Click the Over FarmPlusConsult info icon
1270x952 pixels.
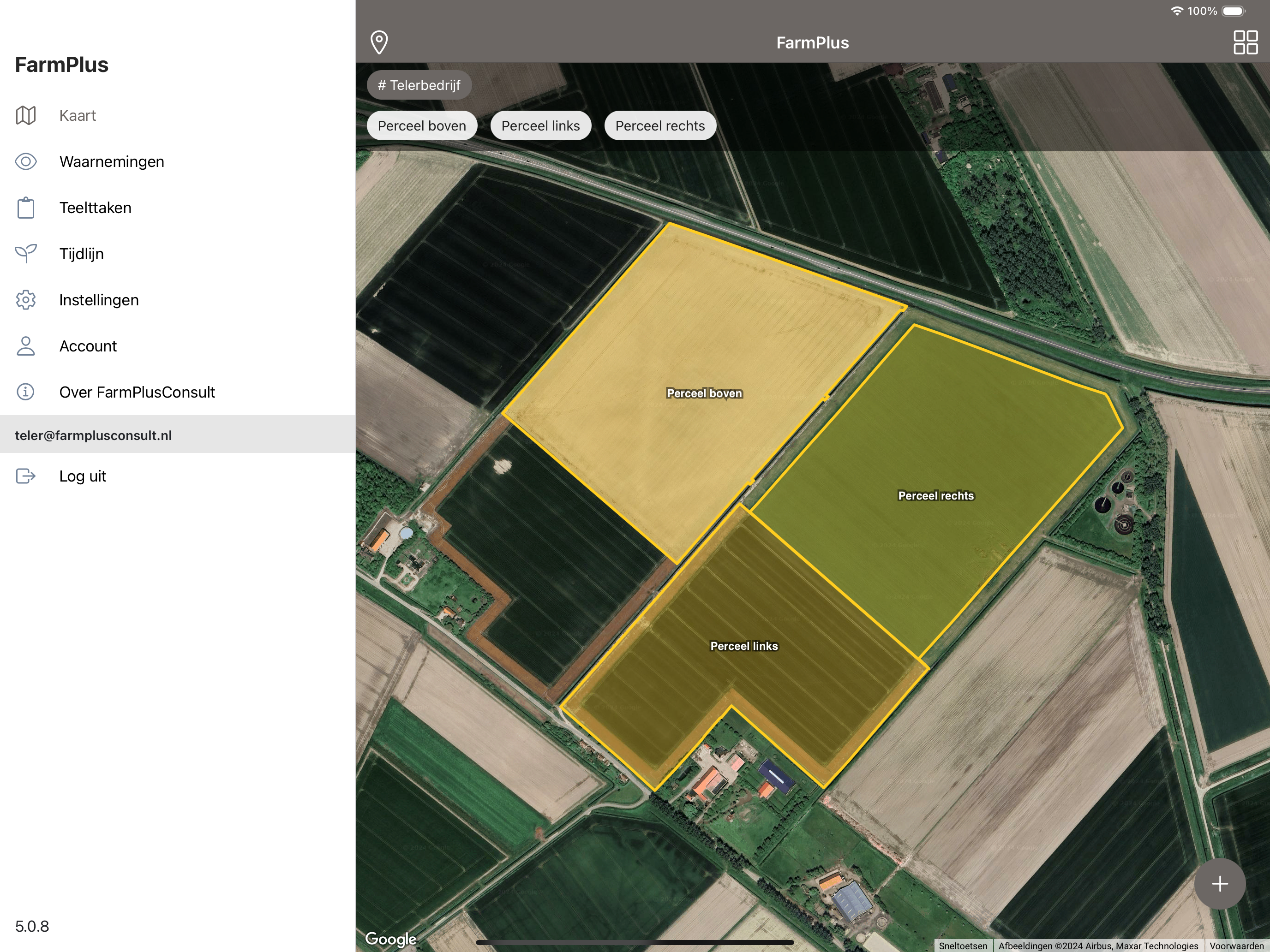point(26,392)
